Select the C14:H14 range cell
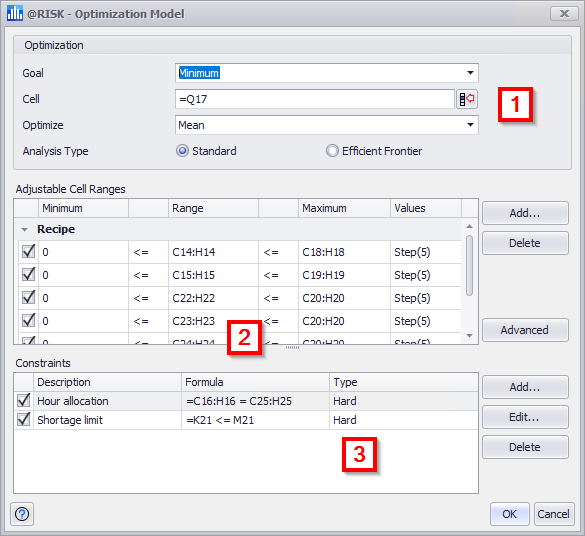585x536 pixels. [213, 252]
